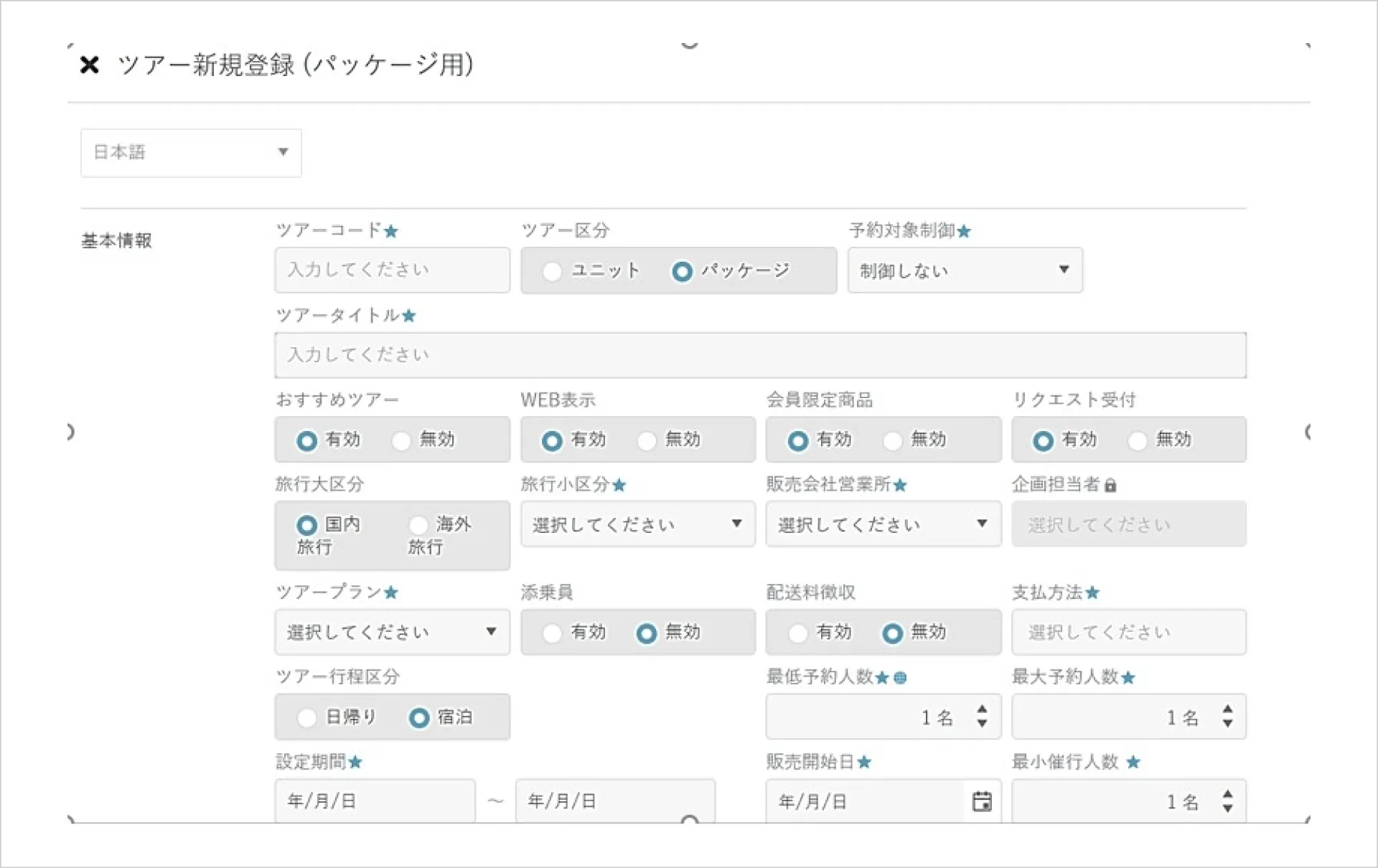Open the 旅行小区分 dropdown
The width and height of the screenshot is (1378, 868).
pos(637,524)
